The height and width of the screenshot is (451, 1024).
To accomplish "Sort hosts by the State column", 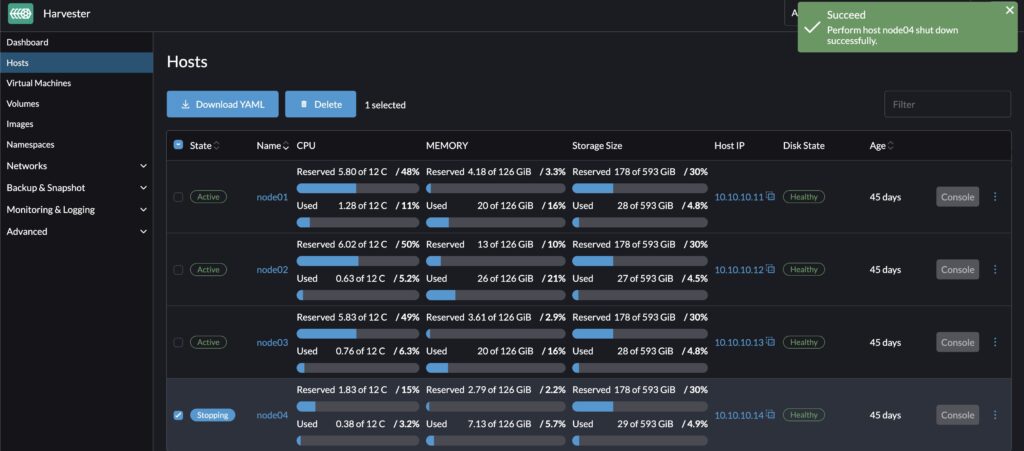I will coord(217,146).
